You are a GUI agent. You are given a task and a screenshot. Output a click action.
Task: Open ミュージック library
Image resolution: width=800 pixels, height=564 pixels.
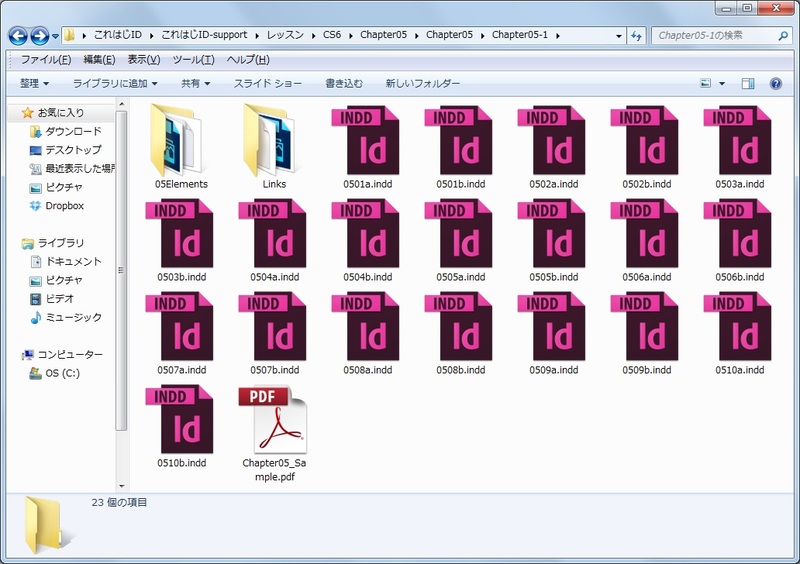coord(65,317)
